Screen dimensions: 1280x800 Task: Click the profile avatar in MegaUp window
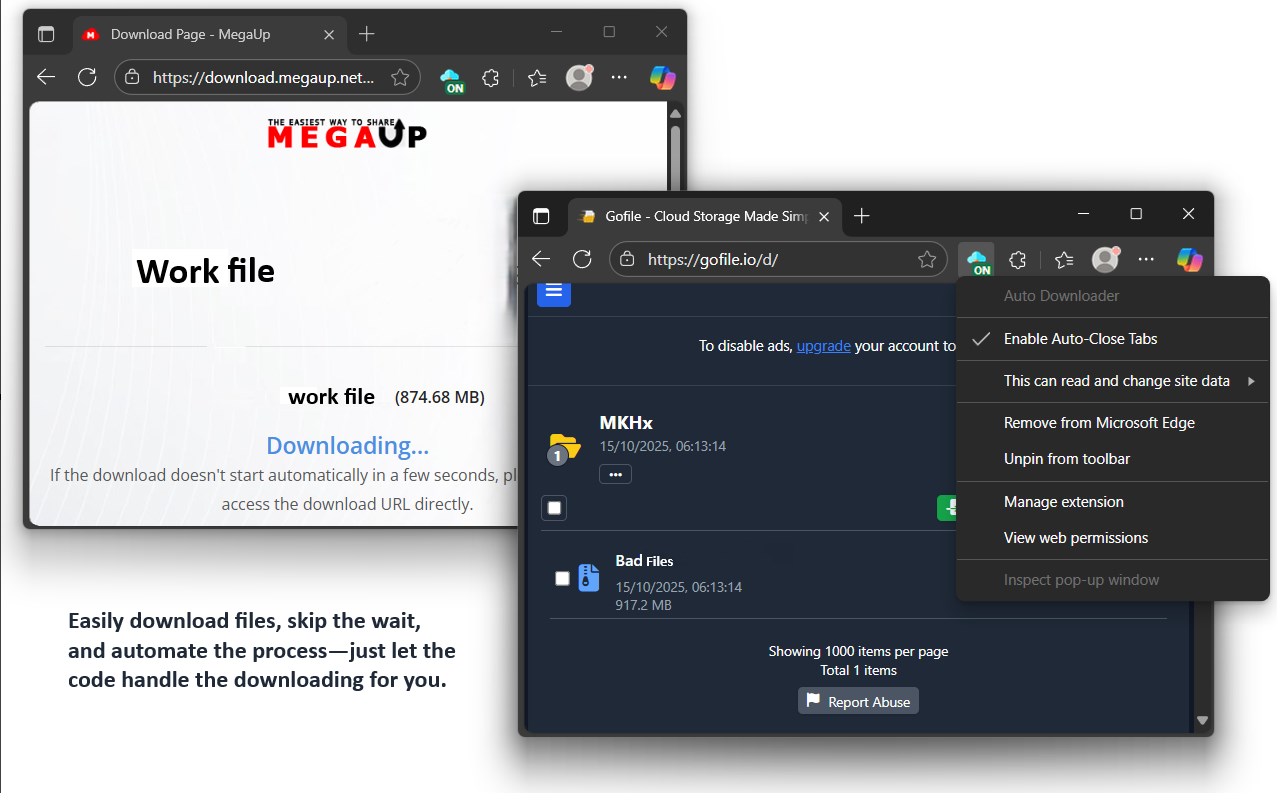(x=579, y=77)
